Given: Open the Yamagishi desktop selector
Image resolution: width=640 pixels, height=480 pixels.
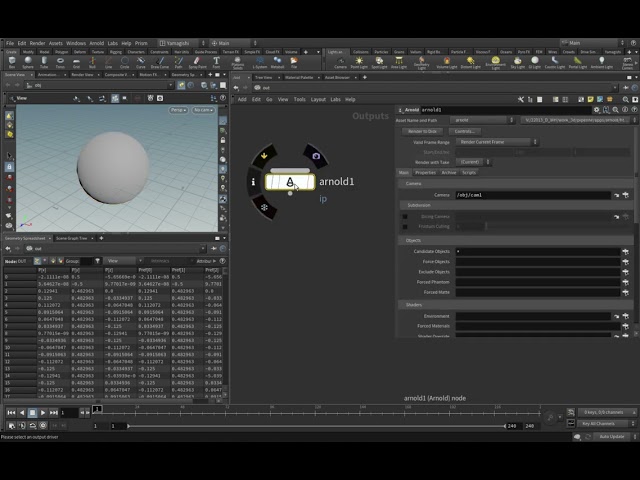Looking at the screenshot, I should (x=182, y=43).
